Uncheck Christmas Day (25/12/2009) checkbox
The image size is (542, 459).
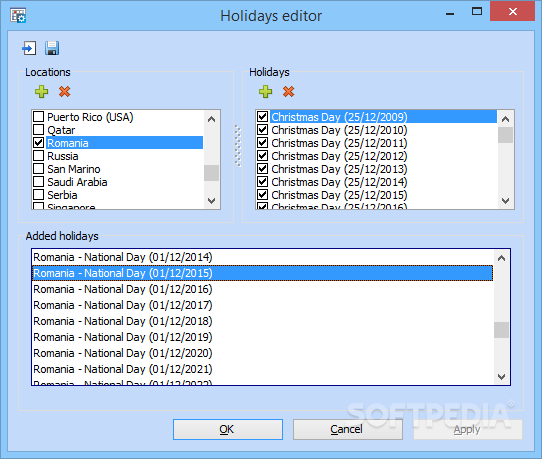coord(262,116)
